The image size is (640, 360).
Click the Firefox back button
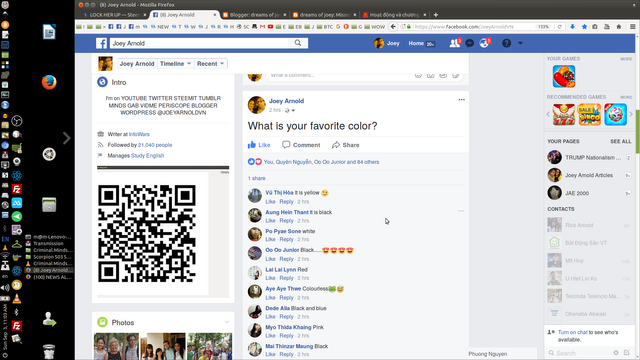pos(393,27)
